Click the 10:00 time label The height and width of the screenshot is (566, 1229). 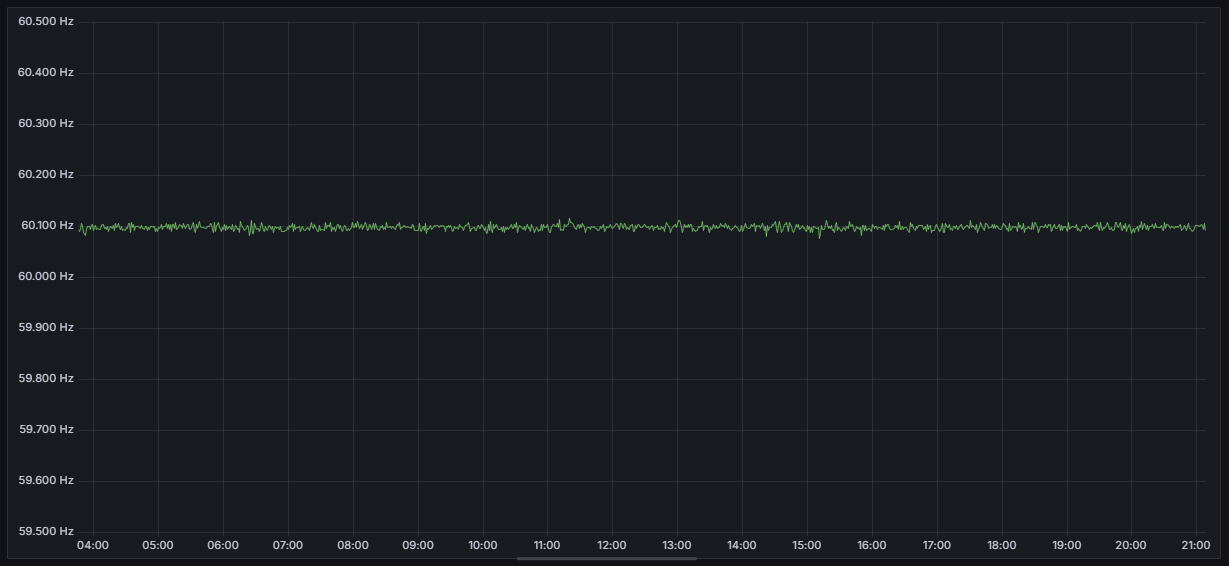(x=483, y=545)
